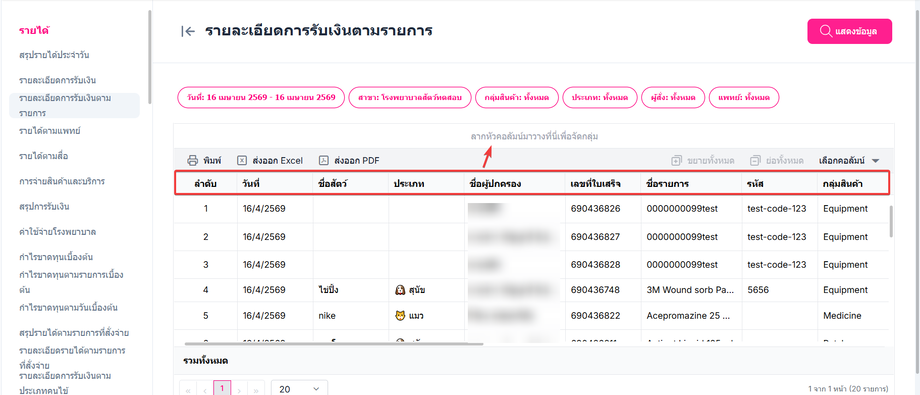Sort by ชื่อรายการ column header
920x395 pixels.
(691, 184)
